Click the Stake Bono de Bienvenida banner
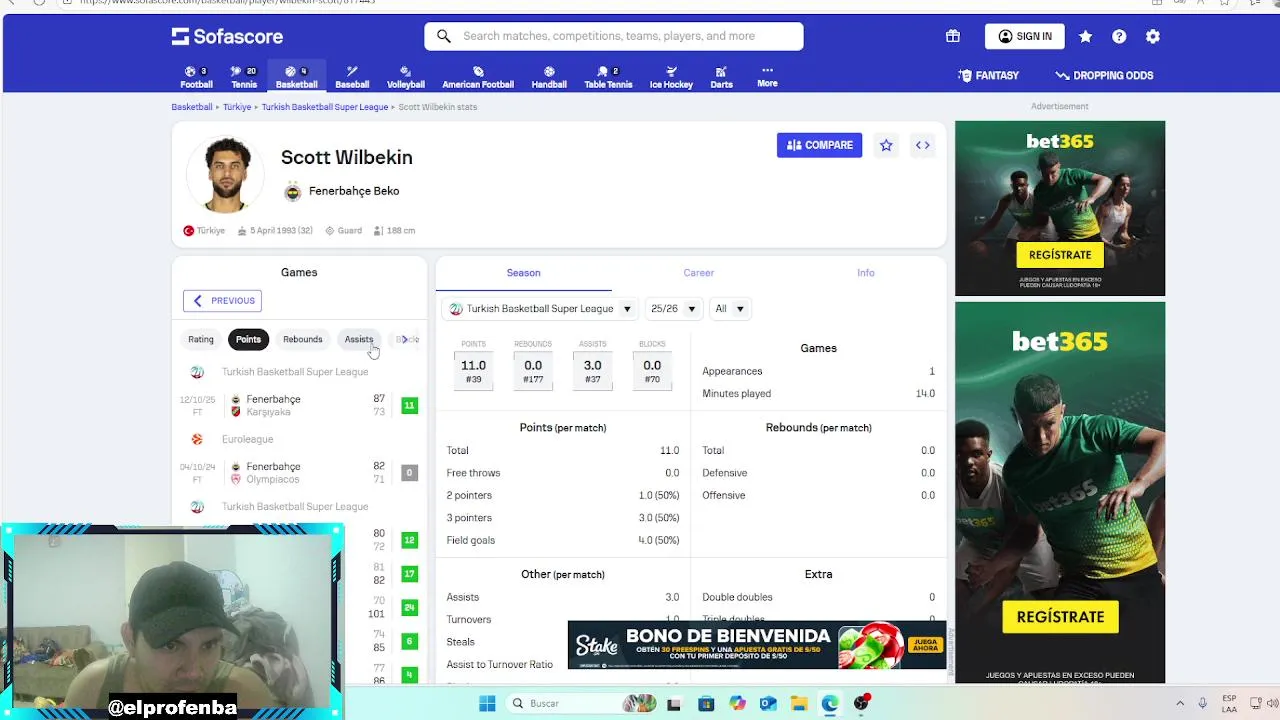 click(756, 645)
